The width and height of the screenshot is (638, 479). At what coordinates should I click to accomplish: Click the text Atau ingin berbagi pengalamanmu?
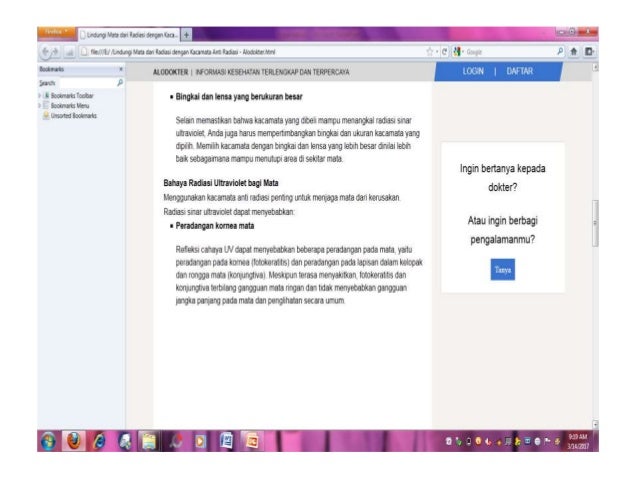tap(503, 230)
